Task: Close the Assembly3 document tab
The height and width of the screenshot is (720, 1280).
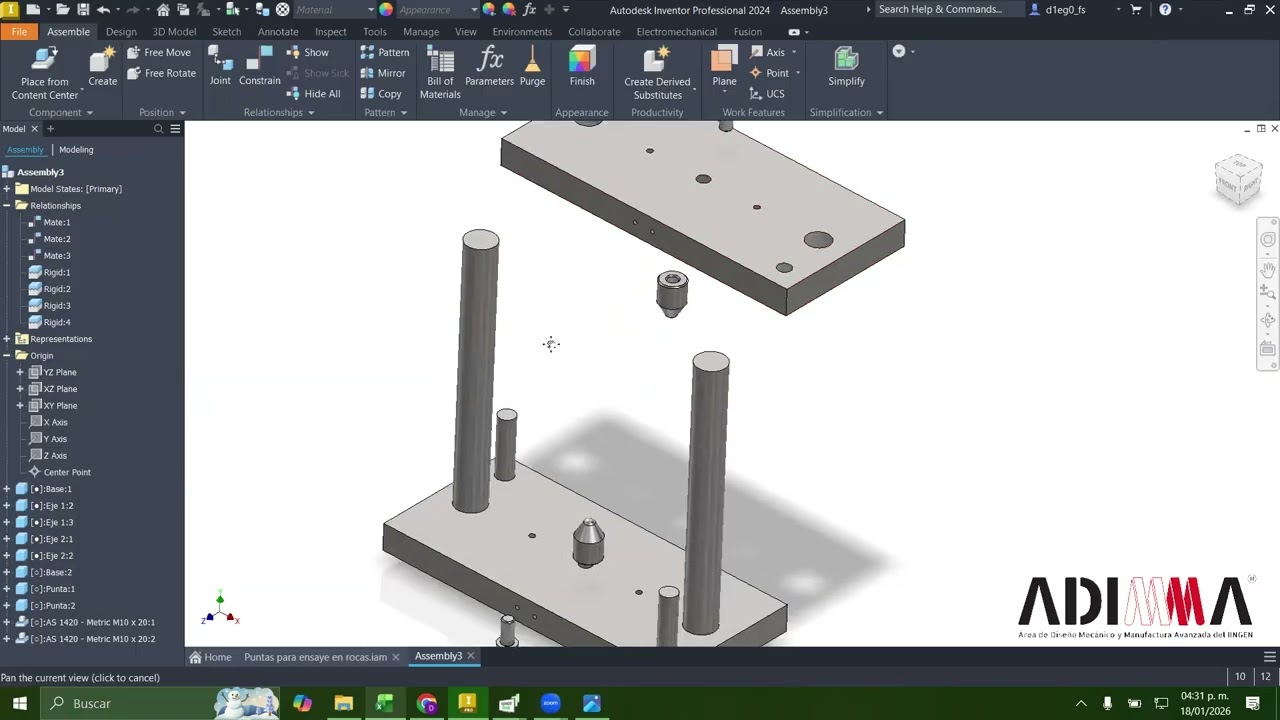Action: 471,656
